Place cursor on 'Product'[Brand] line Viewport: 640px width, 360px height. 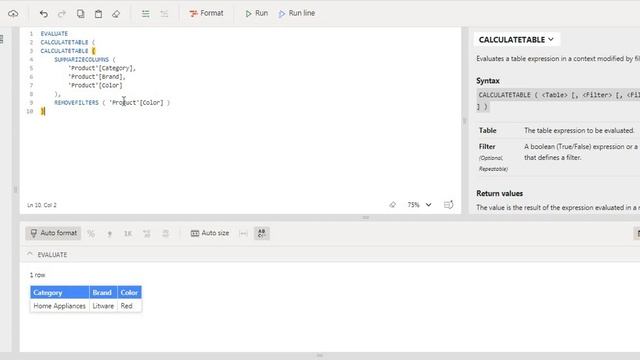97,77
